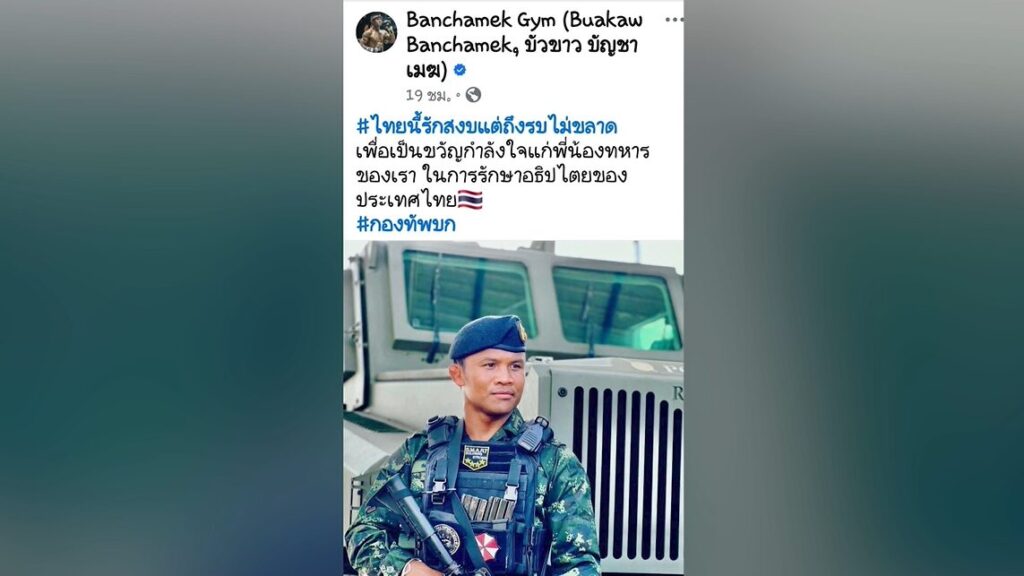The image size is (1024, 576).
Task: Click the star rank patch on the vest
Action: click(475, 457)
